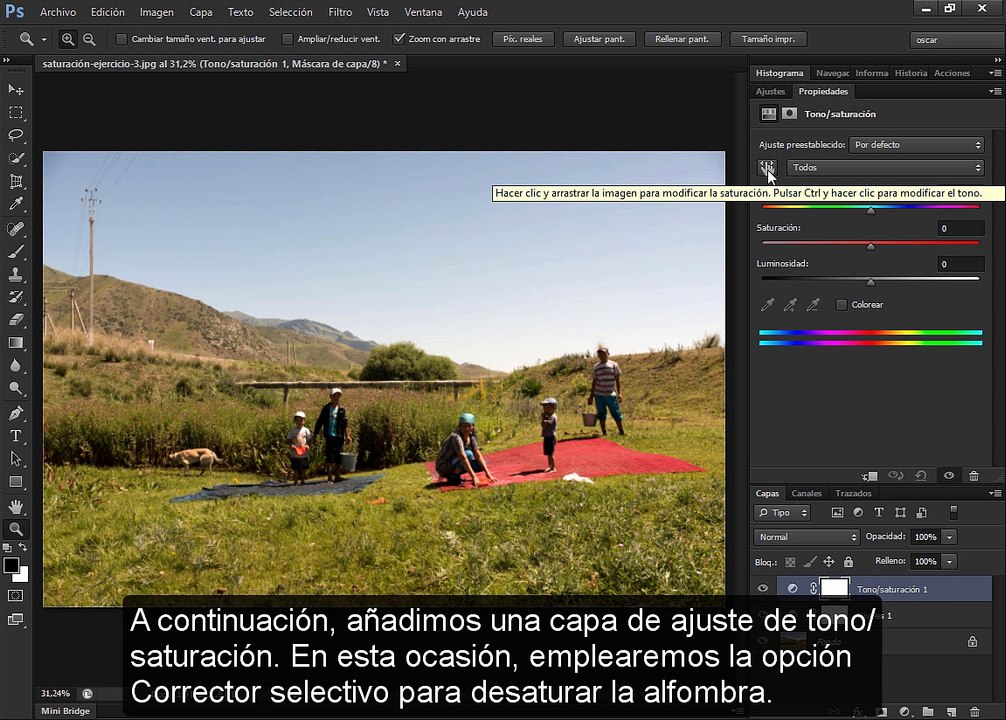Select the Path Selection tool
This screenshot has height=720, width=1006.
tap(16, 459)
